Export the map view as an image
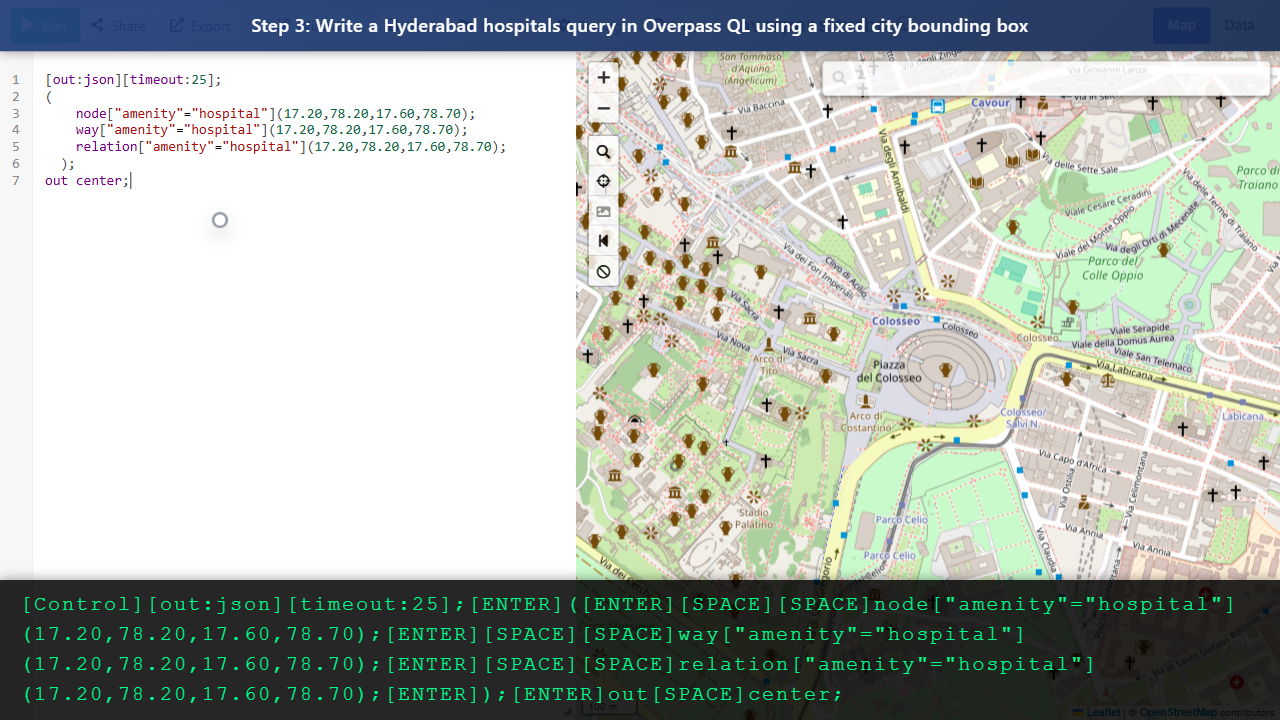 (603, 211)
